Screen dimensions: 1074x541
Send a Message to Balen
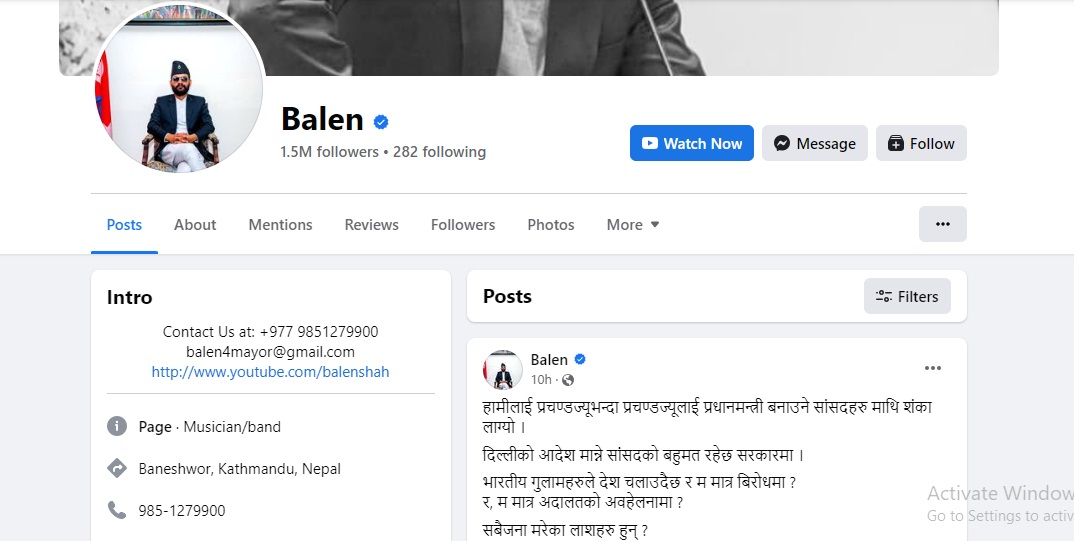pyautogui.click(x=814, y=143)
